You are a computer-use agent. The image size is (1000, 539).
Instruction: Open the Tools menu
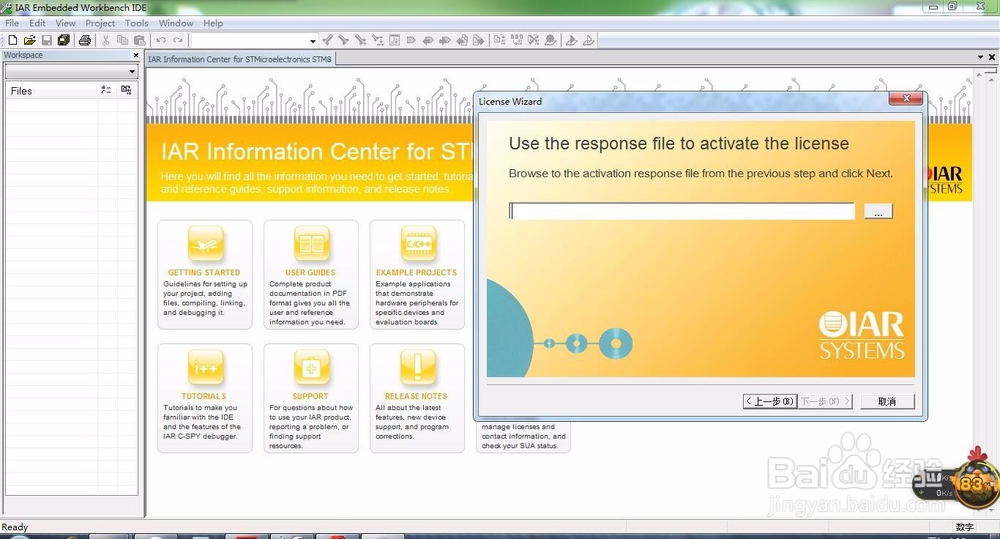click(136, 23)
